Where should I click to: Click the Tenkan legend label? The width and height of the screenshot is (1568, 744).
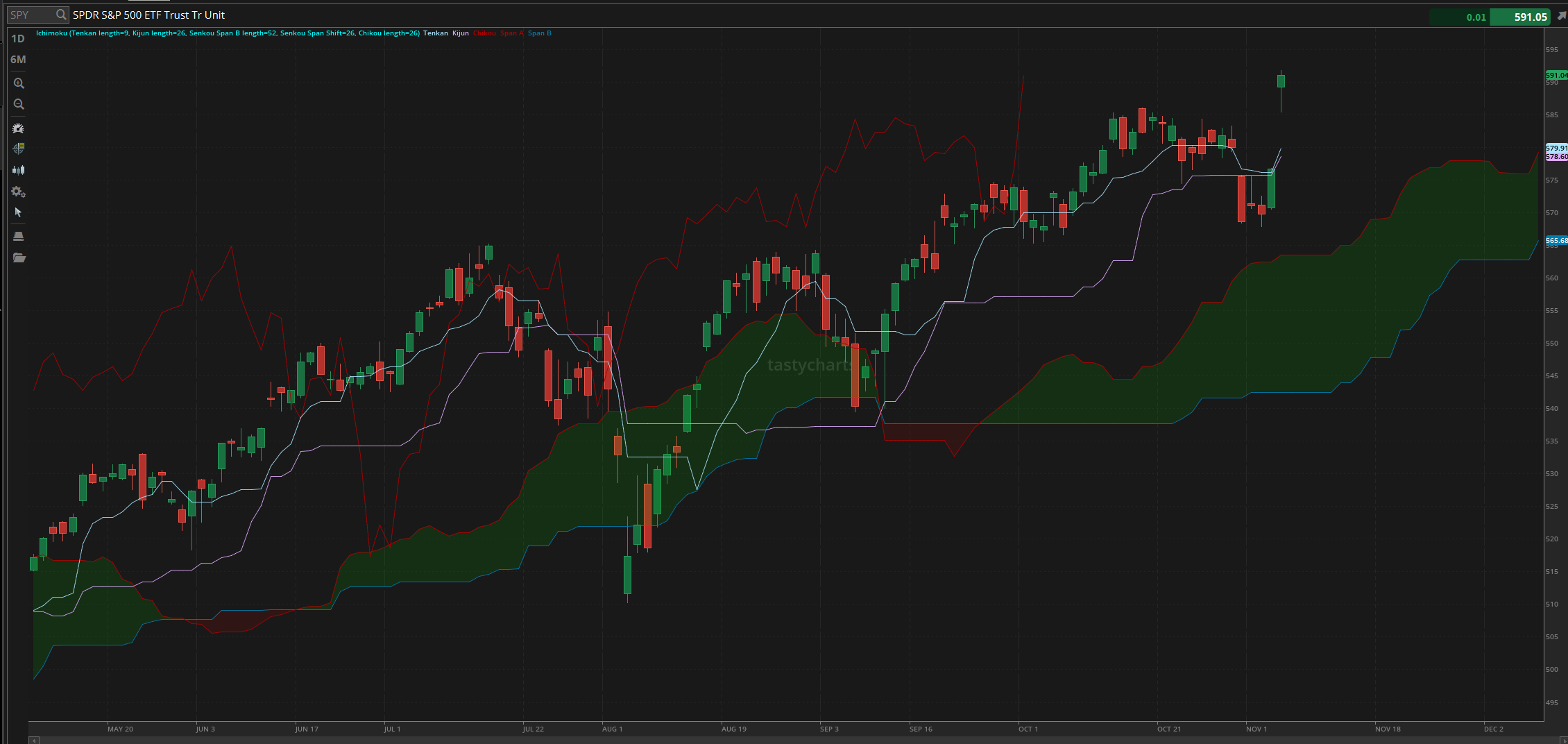click(436, 33)
